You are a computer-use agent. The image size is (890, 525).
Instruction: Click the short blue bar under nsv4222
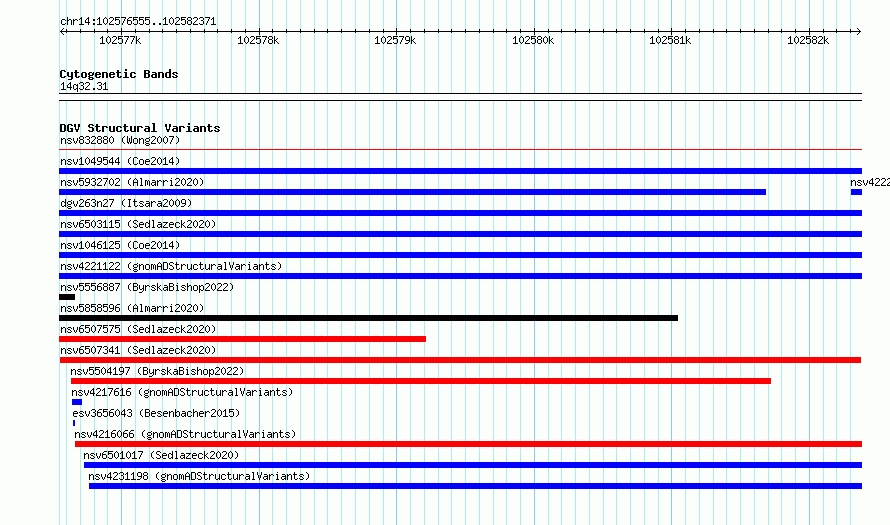[x=857, y=192]
